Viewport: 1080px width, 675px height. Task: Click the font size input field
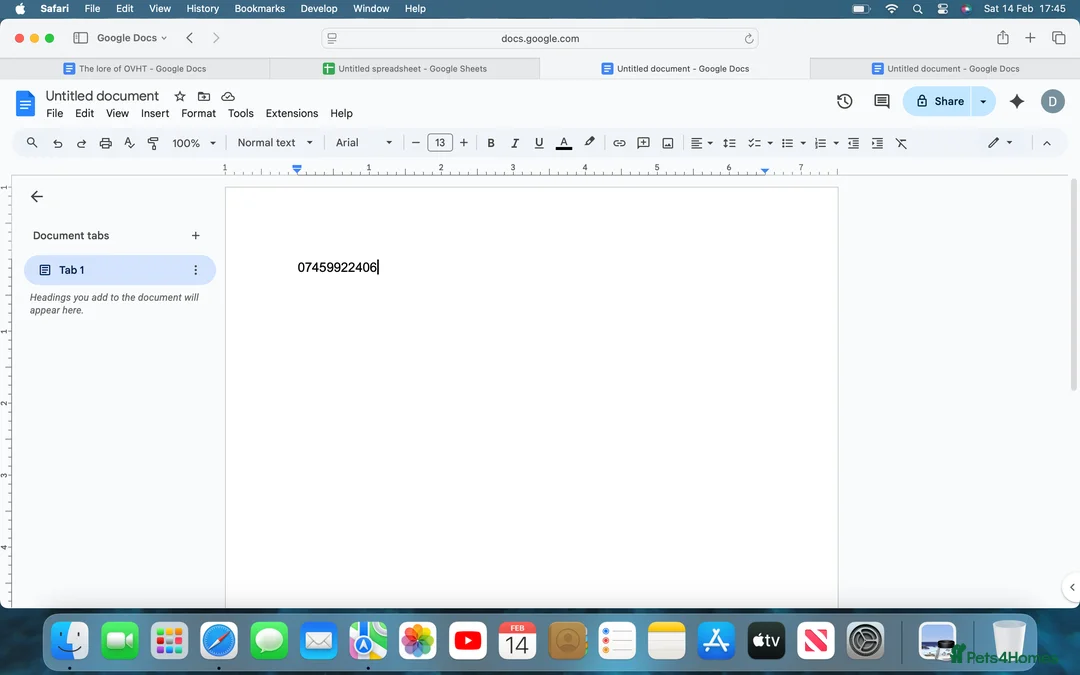440,143
